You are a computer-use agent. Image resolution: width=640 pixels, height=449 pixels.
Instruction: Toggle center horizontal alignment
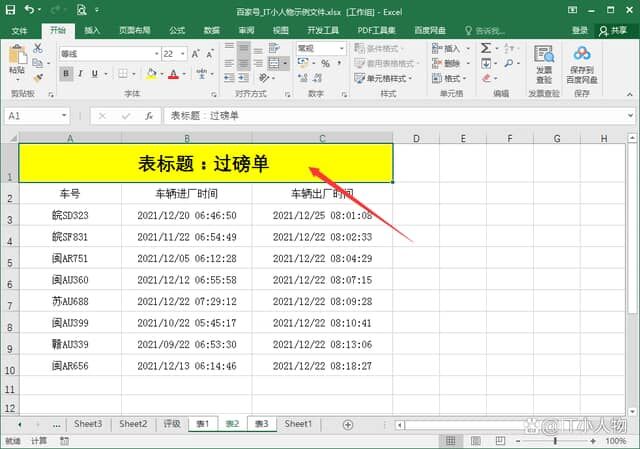tap(244, 63)
